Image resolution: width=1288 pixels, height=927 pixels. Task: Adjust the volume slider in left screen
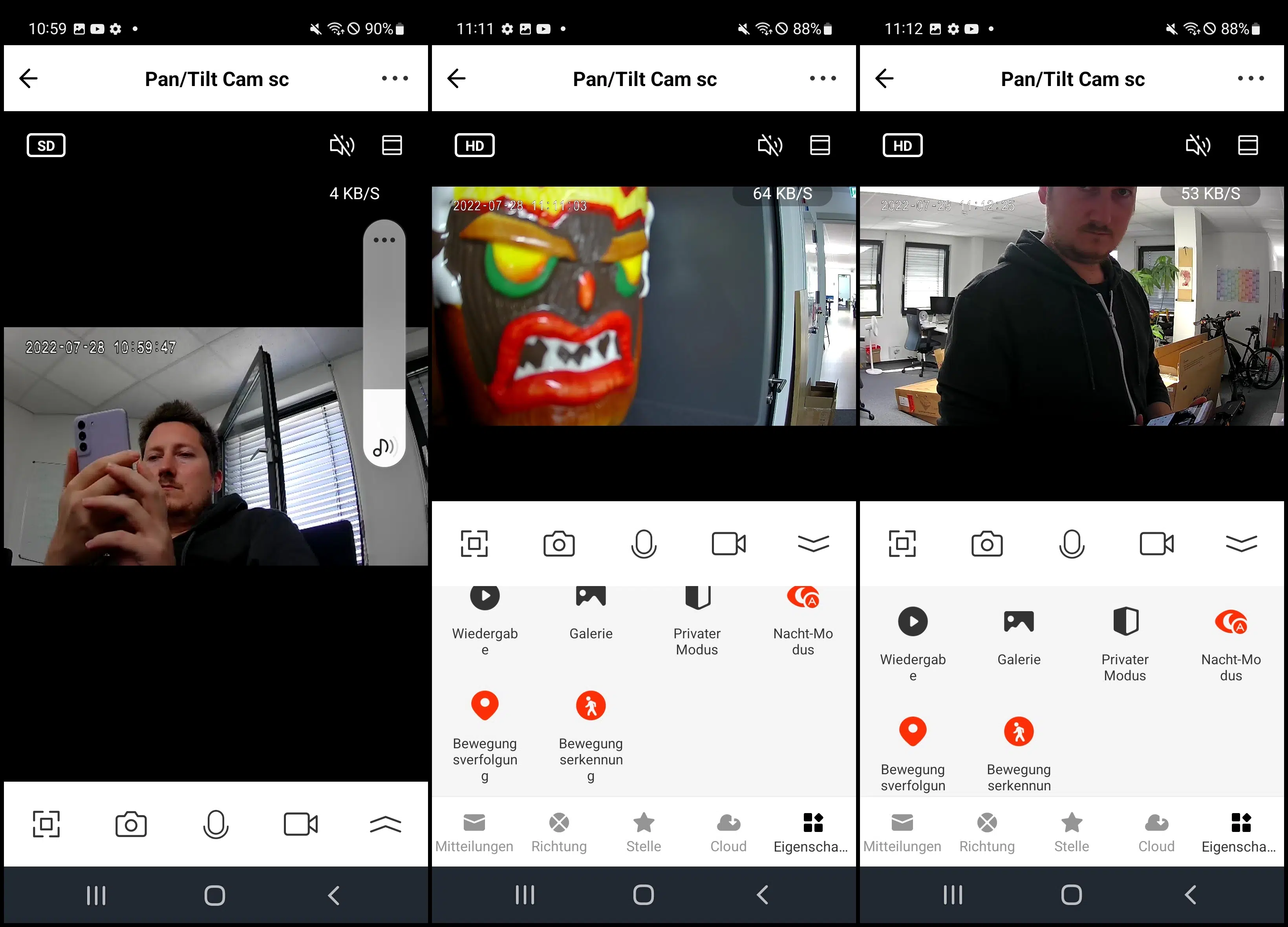384,343
